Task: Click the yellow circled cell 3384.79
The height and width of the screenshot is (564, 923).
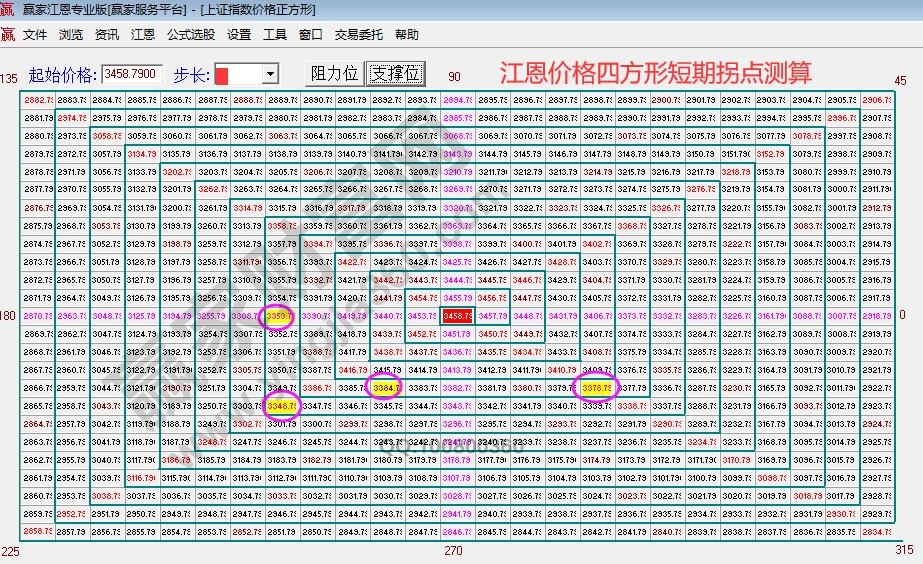Action: click(x=385, y=388)
